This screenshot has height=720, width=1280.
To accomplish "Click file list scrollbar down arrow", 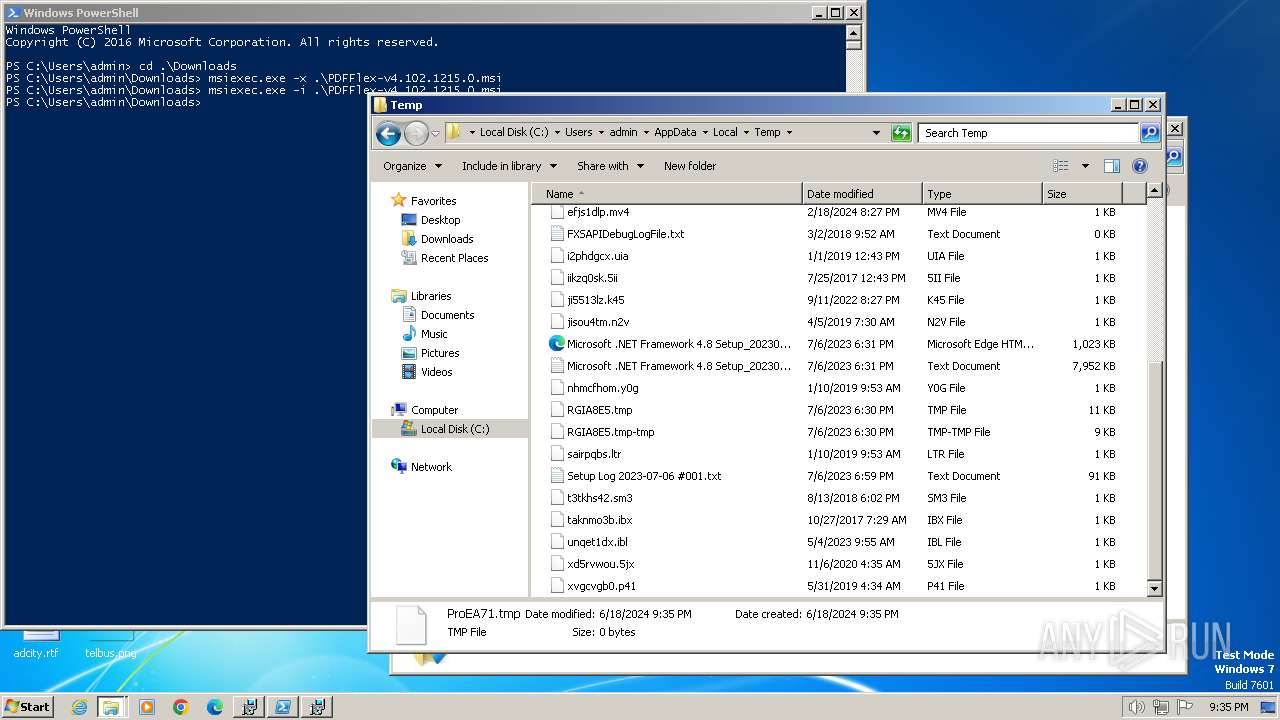I will 1154,589.
